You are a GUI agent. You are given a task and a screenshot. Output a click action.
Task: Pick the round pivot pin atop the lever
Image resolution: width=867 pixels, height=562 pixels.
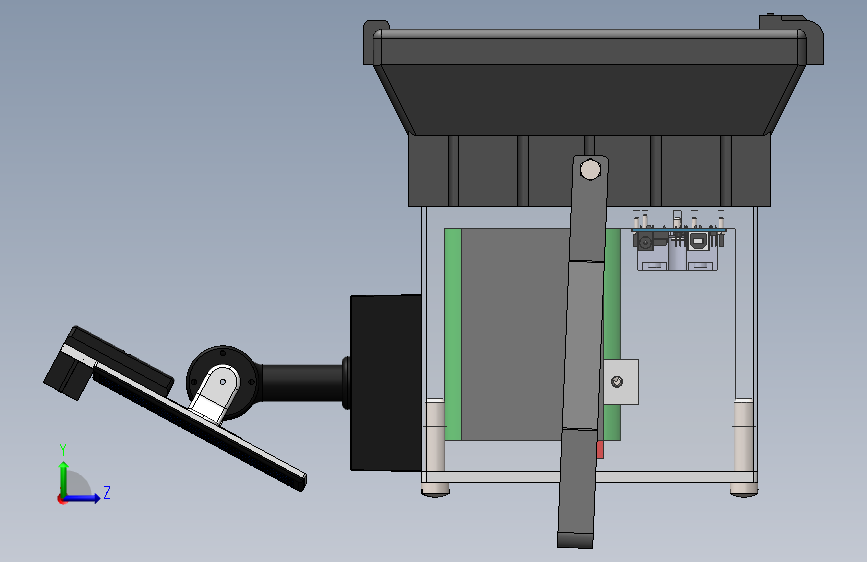click(x=590, y=169)
